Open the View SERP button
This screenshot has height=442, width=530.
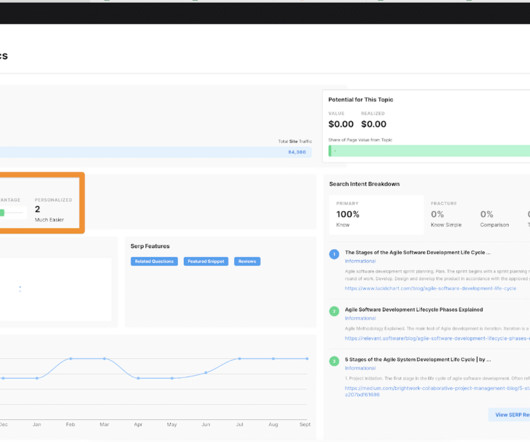(509, 415)
